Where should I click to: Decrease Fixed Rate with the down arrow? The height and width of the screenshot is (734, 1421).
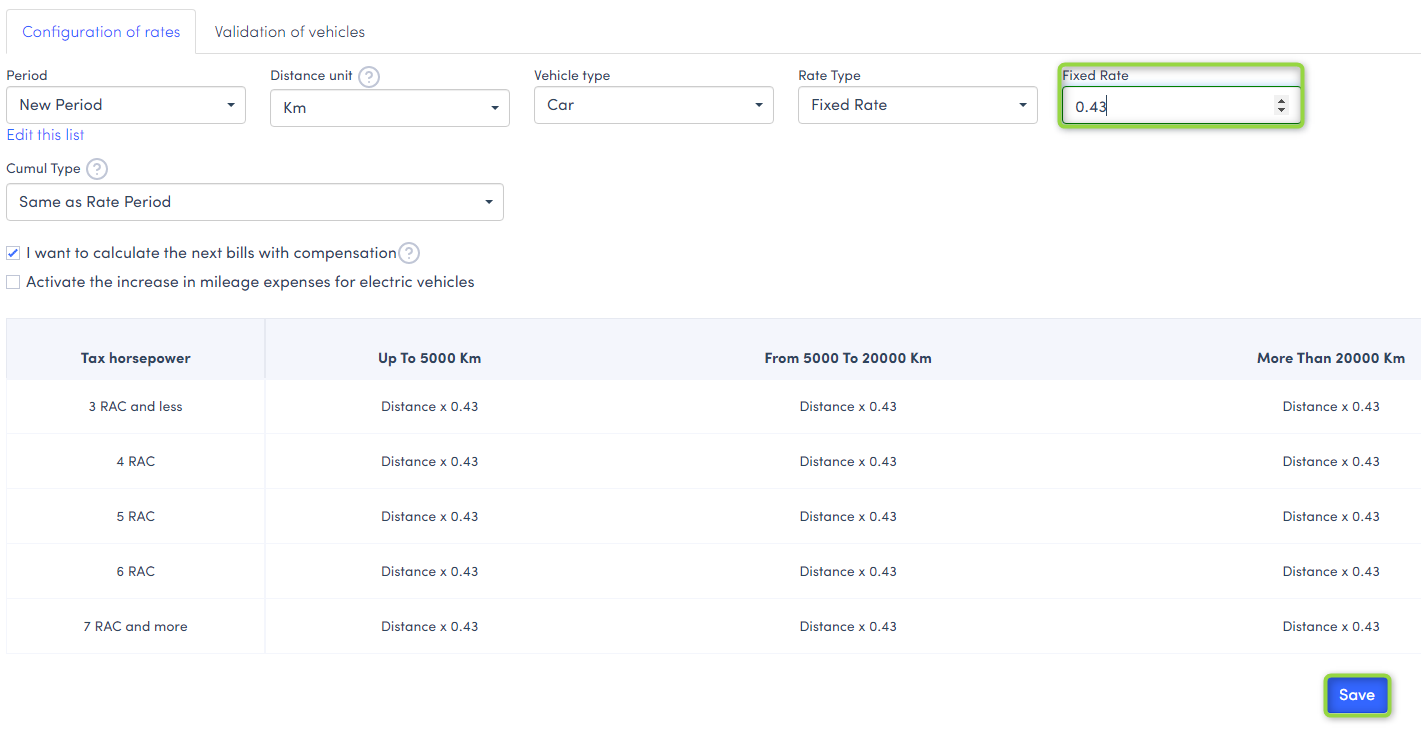click(1281, 110)
